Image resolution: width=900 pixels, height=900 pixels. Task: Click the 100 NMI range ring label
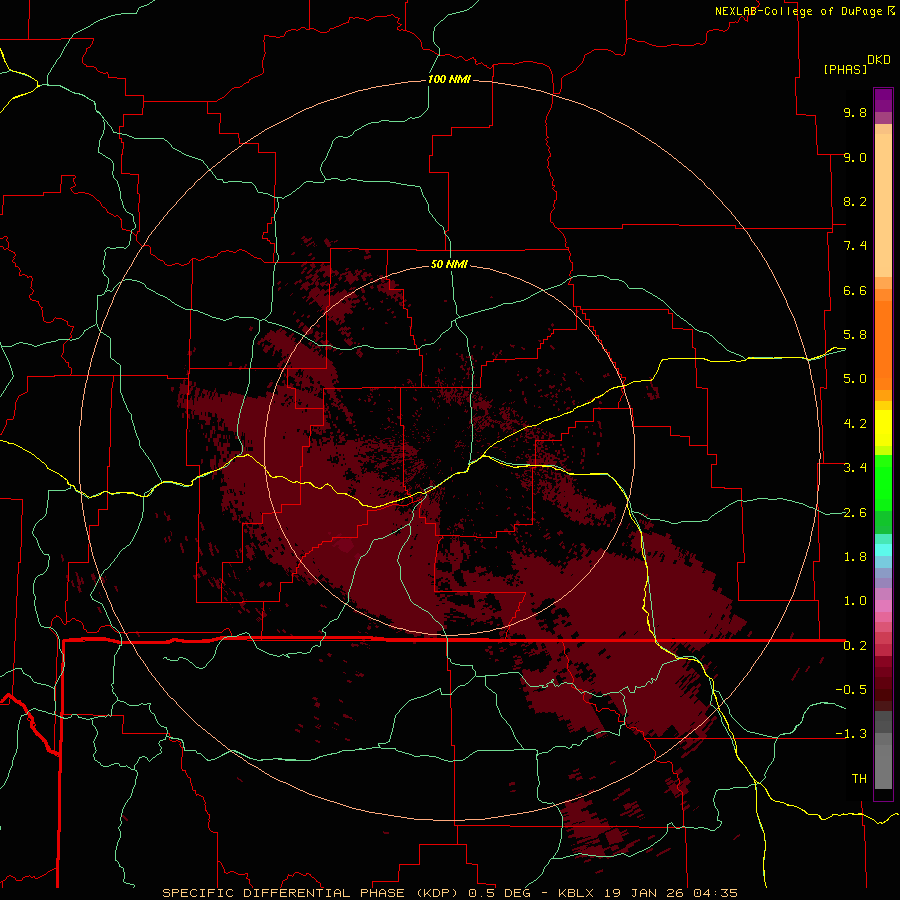coord(449,79)
